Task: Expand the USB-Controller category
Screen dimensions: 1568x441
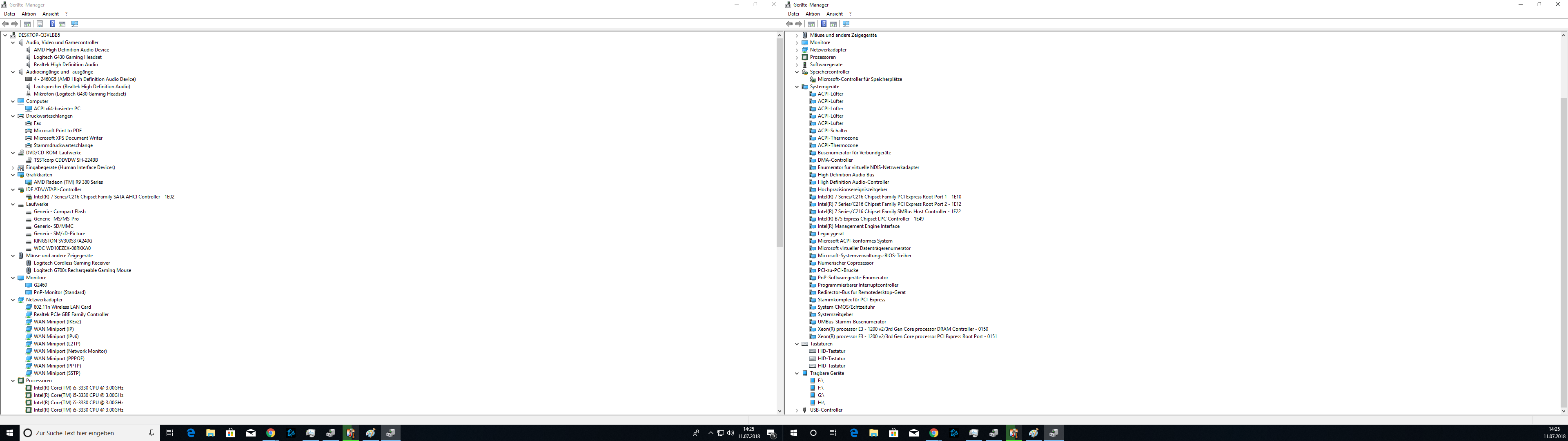Action: (x=797, y=410)
